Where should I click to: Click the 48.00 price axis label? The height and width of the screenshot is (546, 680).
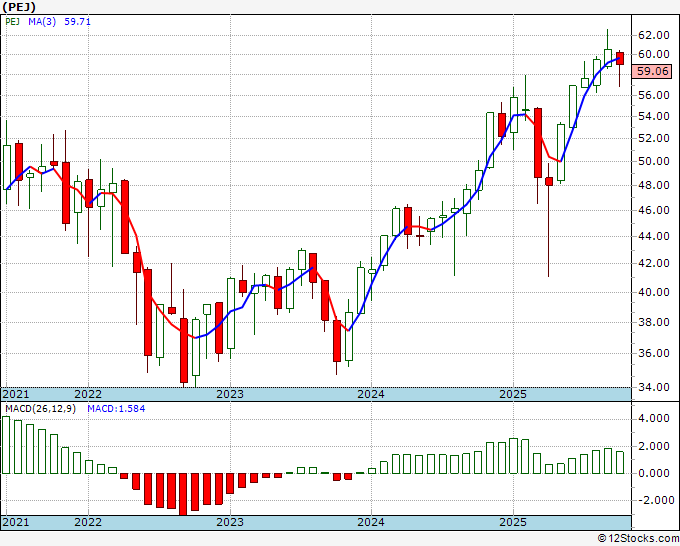pyautogui.click(x=654, y=185)
